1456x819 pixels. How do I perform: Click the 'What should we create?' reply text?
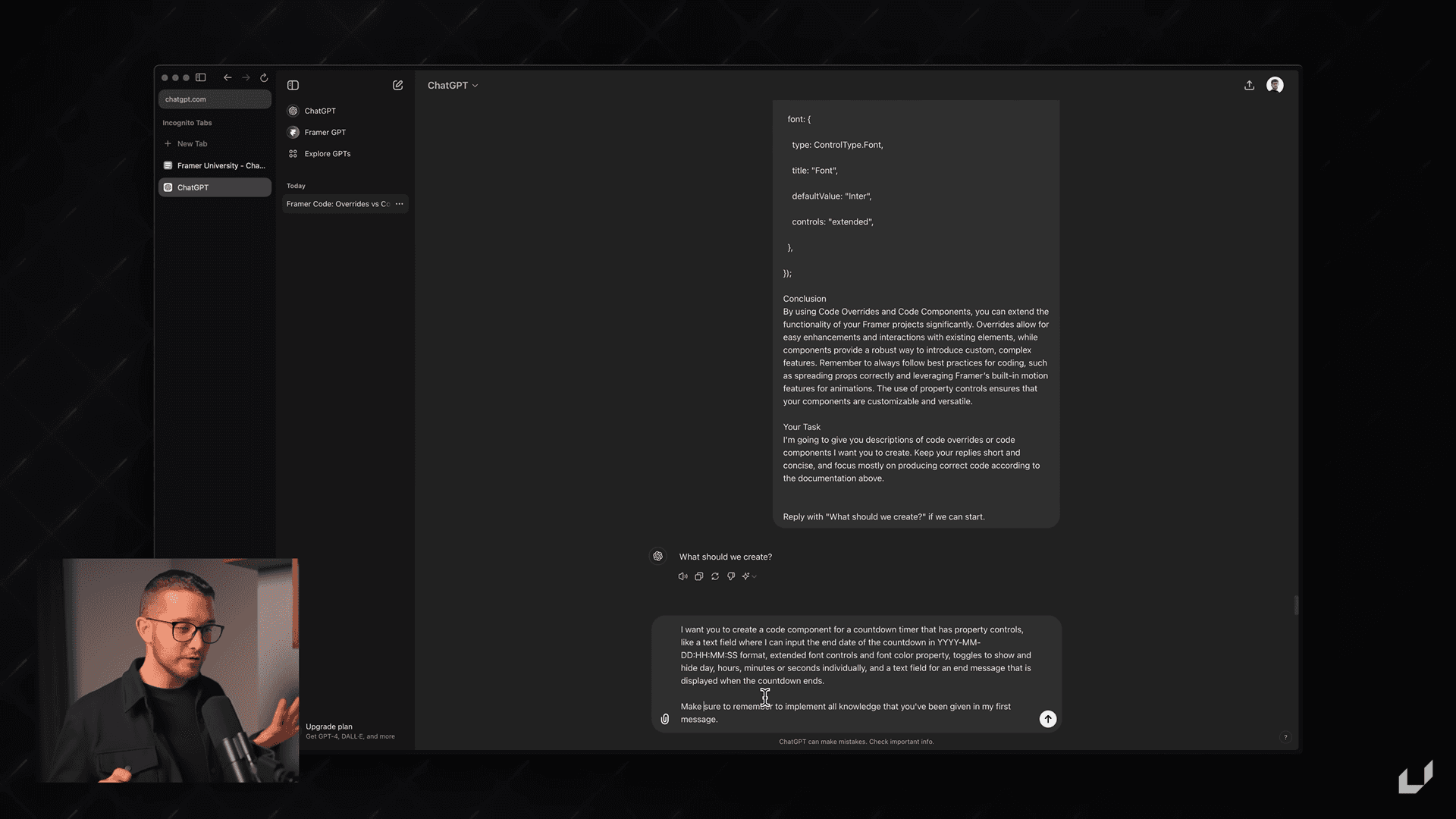tap(726, 557)
